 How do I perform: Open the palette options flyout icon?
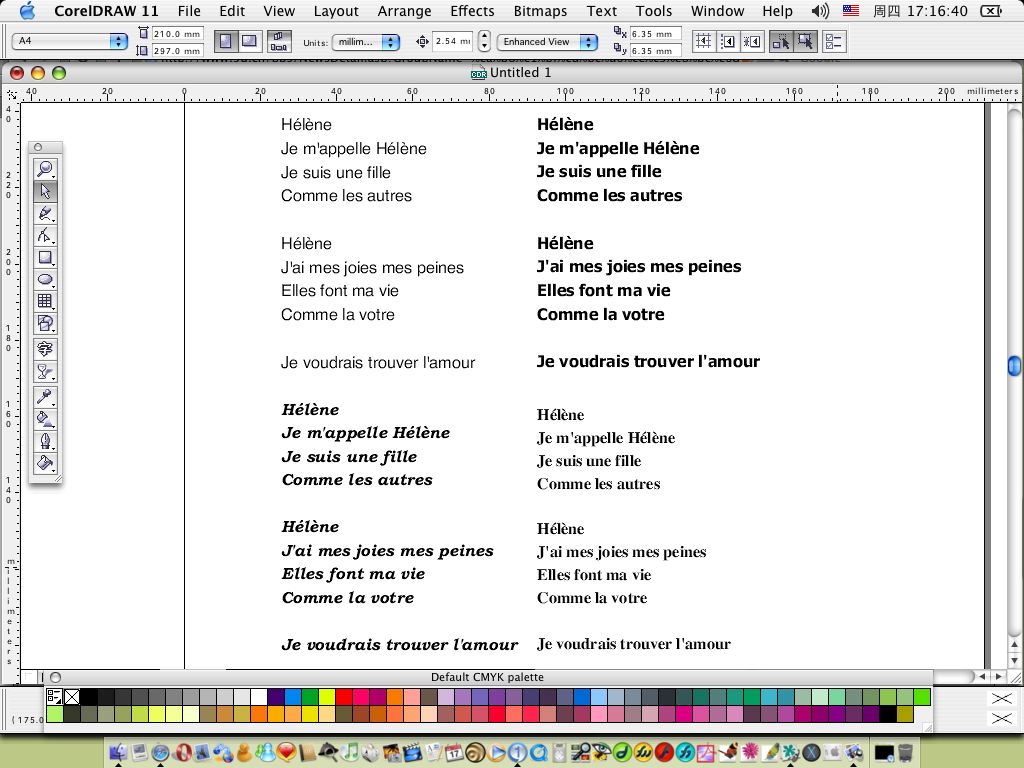tap(54, 697)
